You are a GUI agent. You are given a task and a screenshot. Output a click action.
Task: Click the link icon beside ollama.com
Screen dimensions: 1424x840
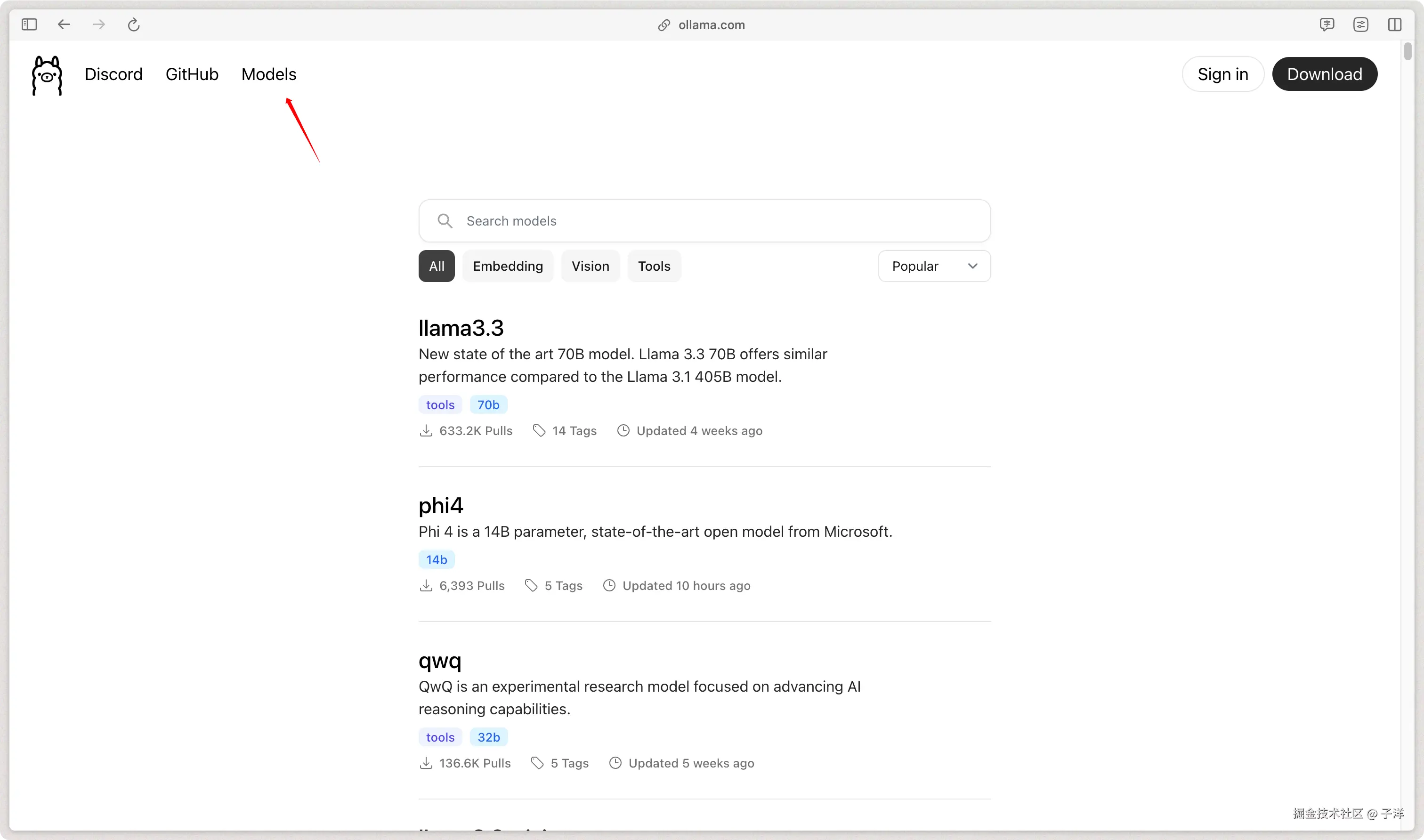(x=663, y=25)
